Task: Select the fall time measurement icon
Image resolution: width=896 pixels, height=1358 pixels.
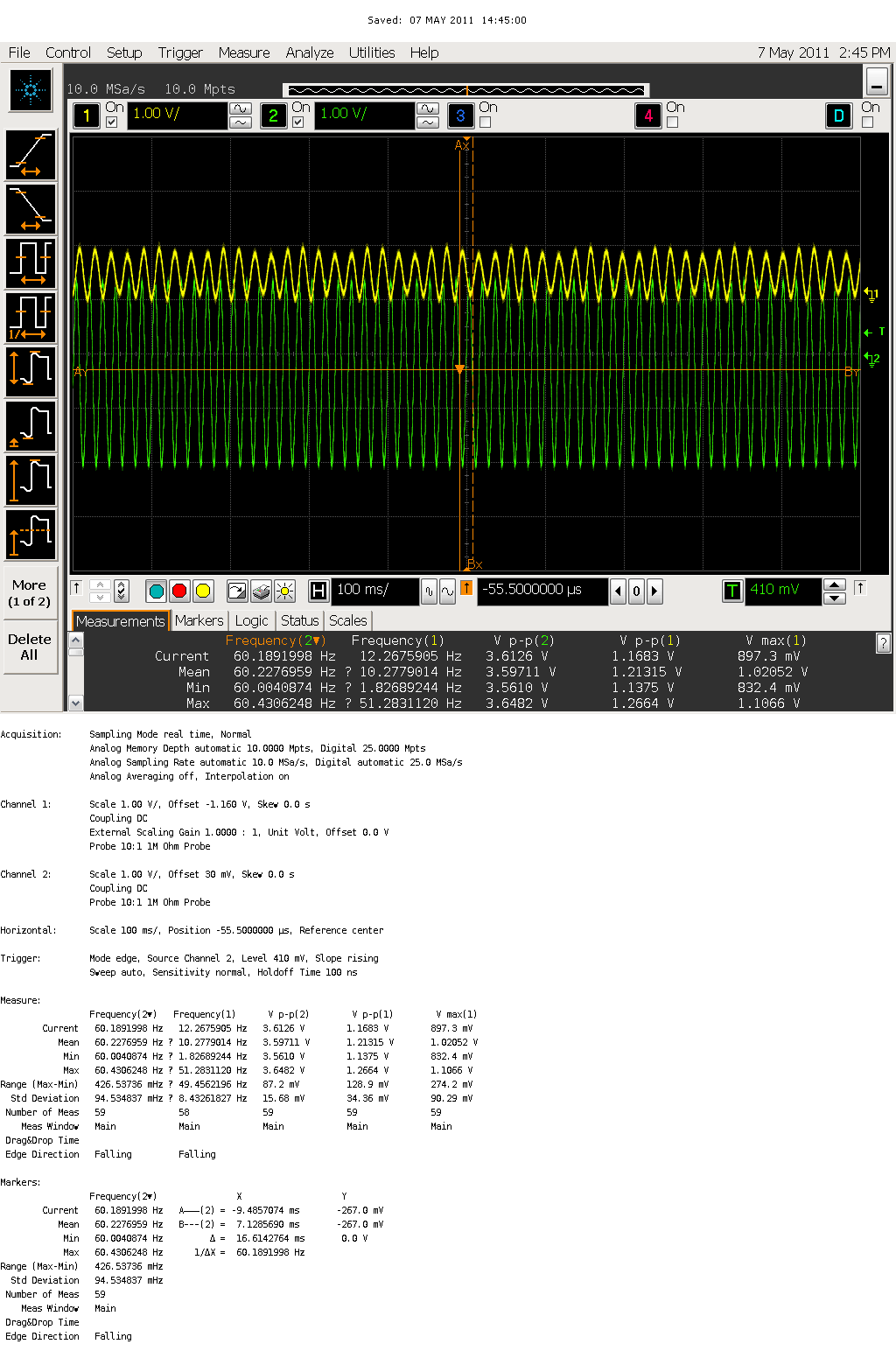Action: pyautogui.click(x=31, y=209)
